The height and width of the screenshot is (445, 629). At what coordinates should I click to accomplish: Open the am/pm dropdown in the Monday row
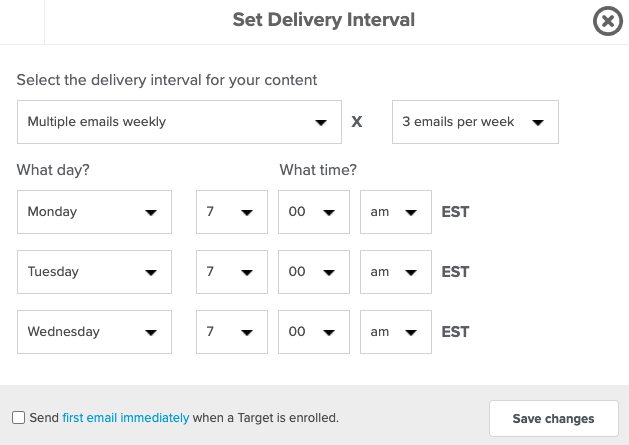coord(396,212)
